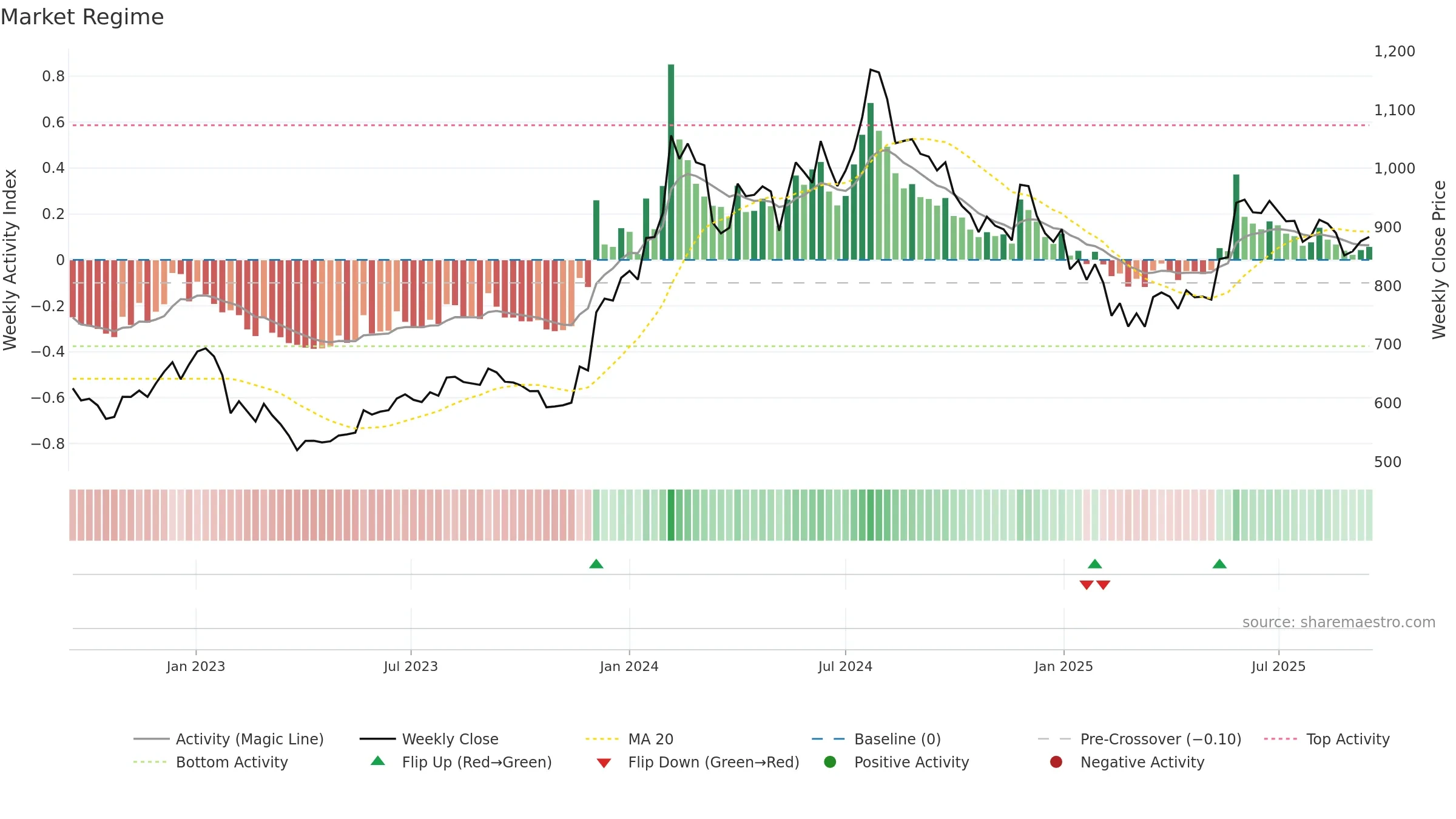The width and height of the screenshot is (1456, 819).
Task: Click the Jul 2023 axis label
Action: click(411, 666)
